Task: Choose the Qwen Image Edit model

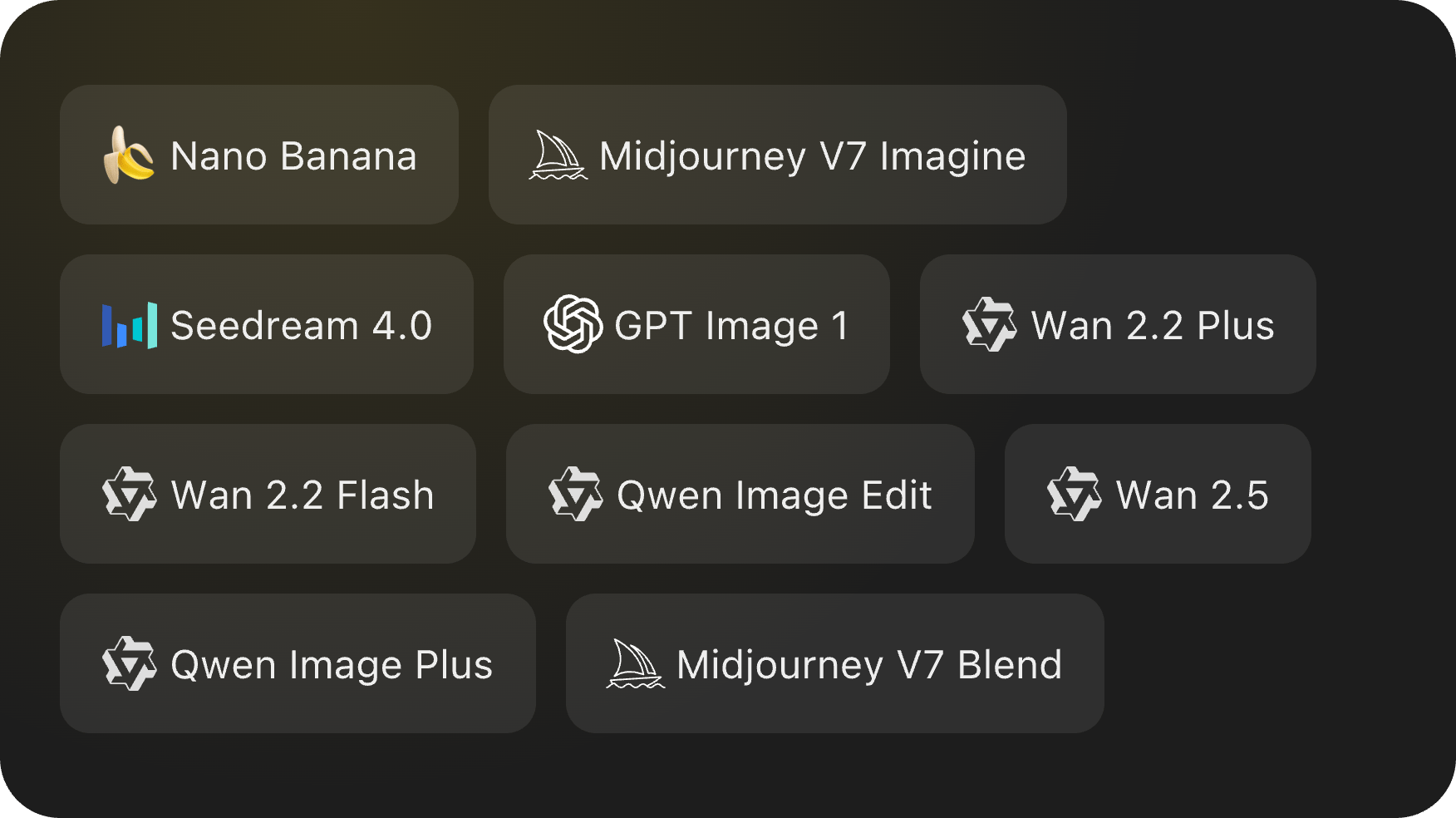Action: coord(740,494)
